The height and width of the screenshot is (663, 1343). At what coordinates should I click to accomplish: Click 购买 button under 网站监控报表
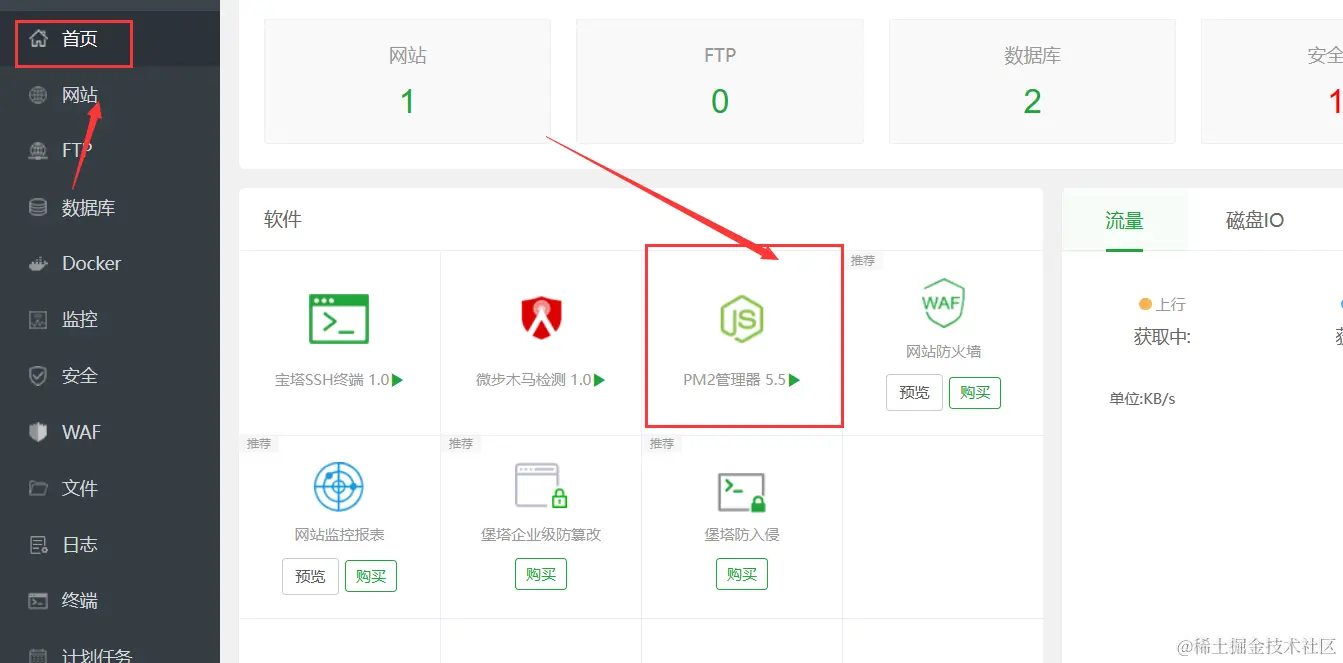pos(371,576)
